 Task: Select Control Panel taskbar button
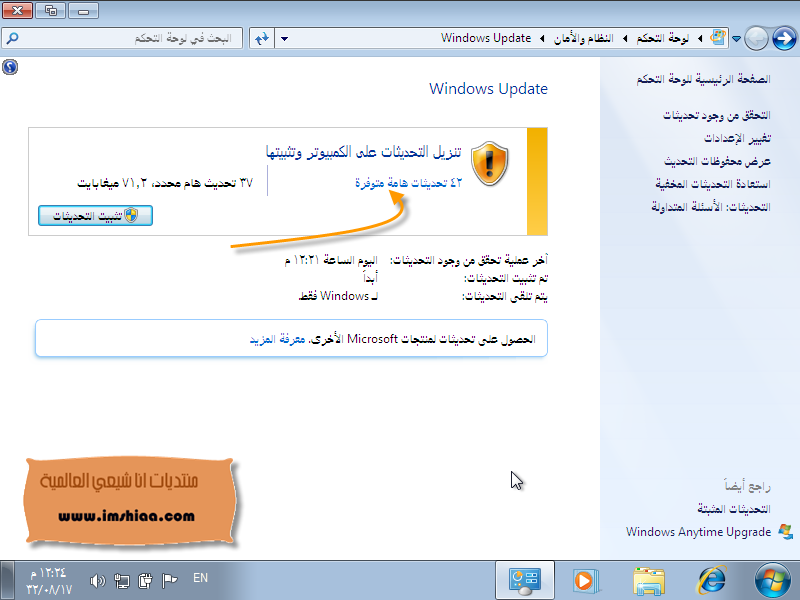click(524, 581)
